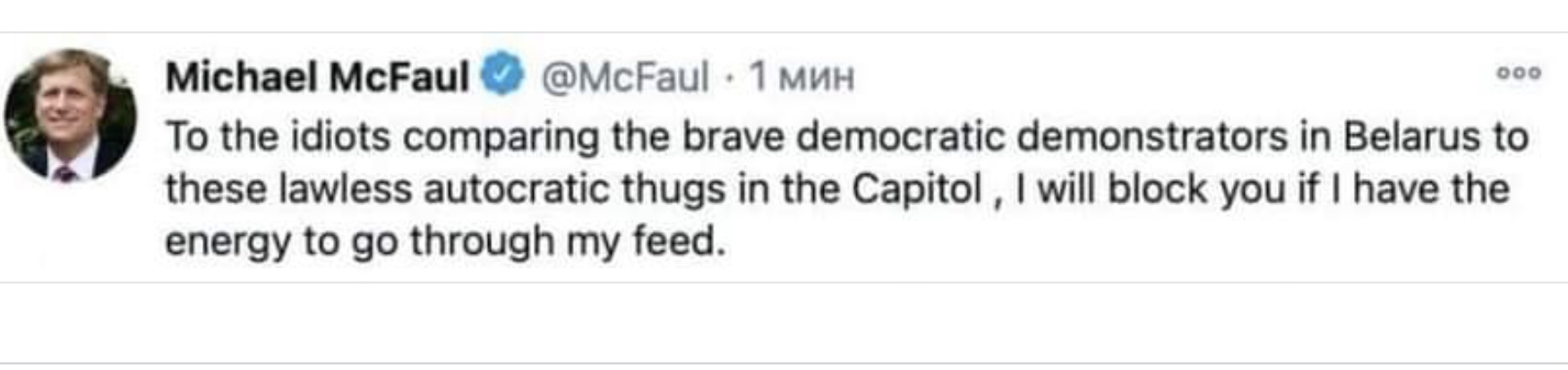The image size is (1568, 370).
Task: Click the blue verified badge icon
Action: pos(503,75)
